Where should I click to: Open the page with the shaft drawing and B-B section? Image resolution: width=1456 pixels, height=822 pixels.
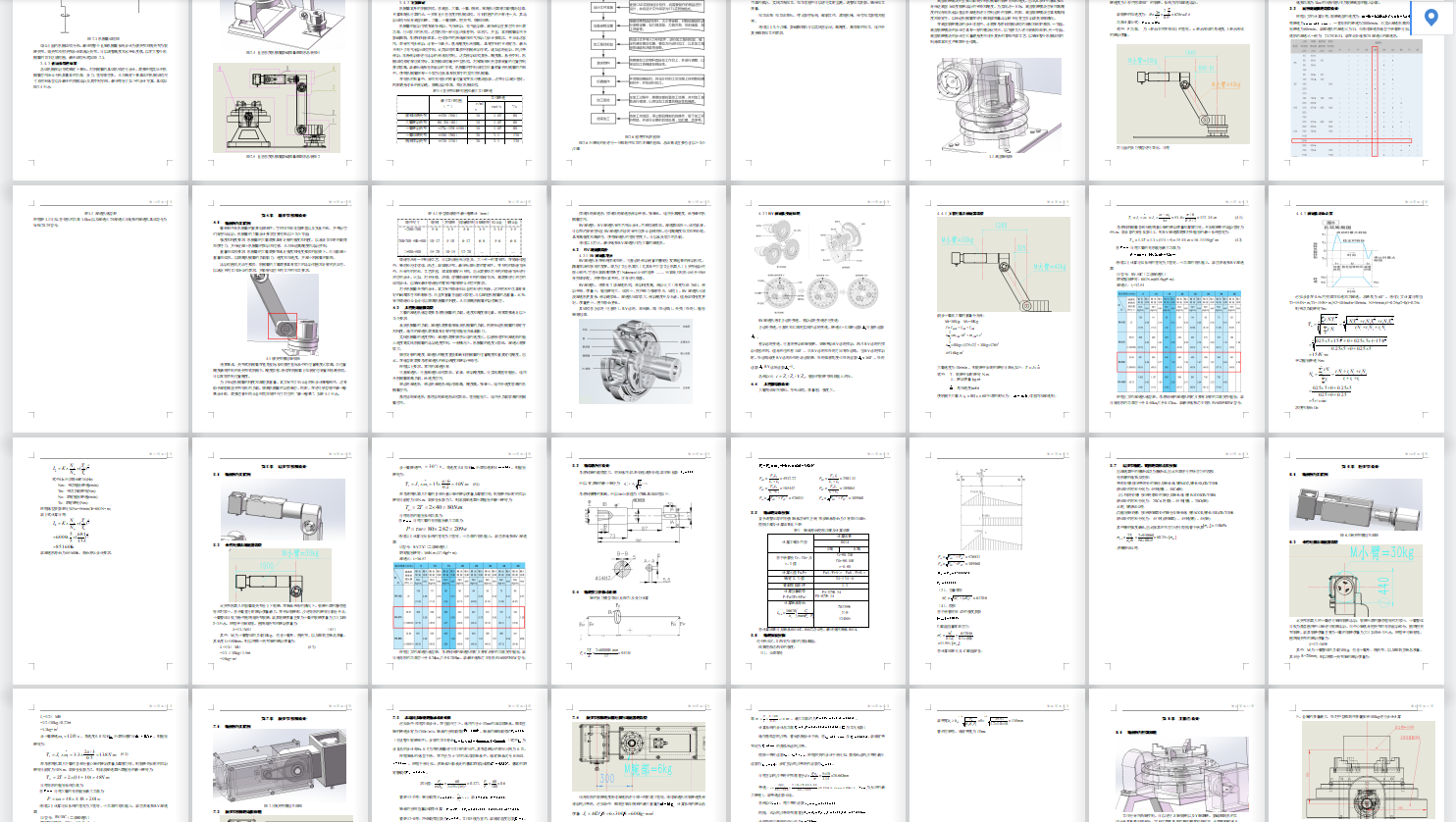coord(639,561)
